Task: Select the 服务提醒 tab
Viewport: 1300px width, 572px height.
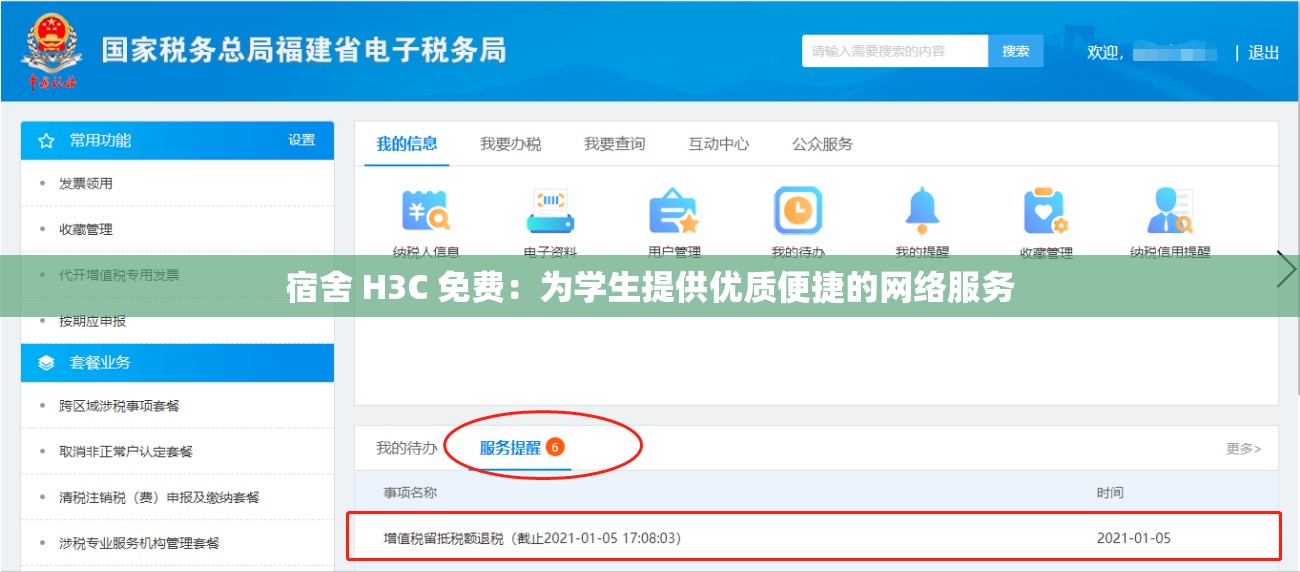Action: [510, 448]
